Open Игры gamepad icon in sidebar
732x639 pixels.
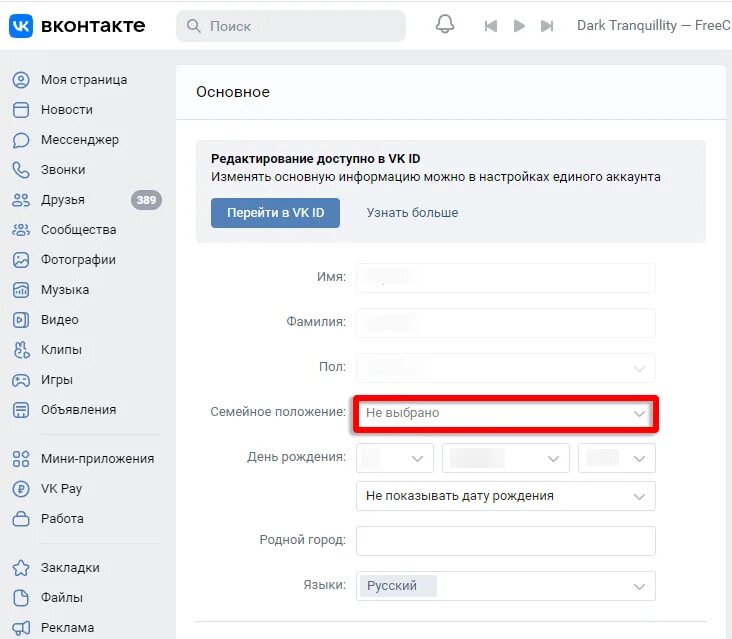coord(21,380)
